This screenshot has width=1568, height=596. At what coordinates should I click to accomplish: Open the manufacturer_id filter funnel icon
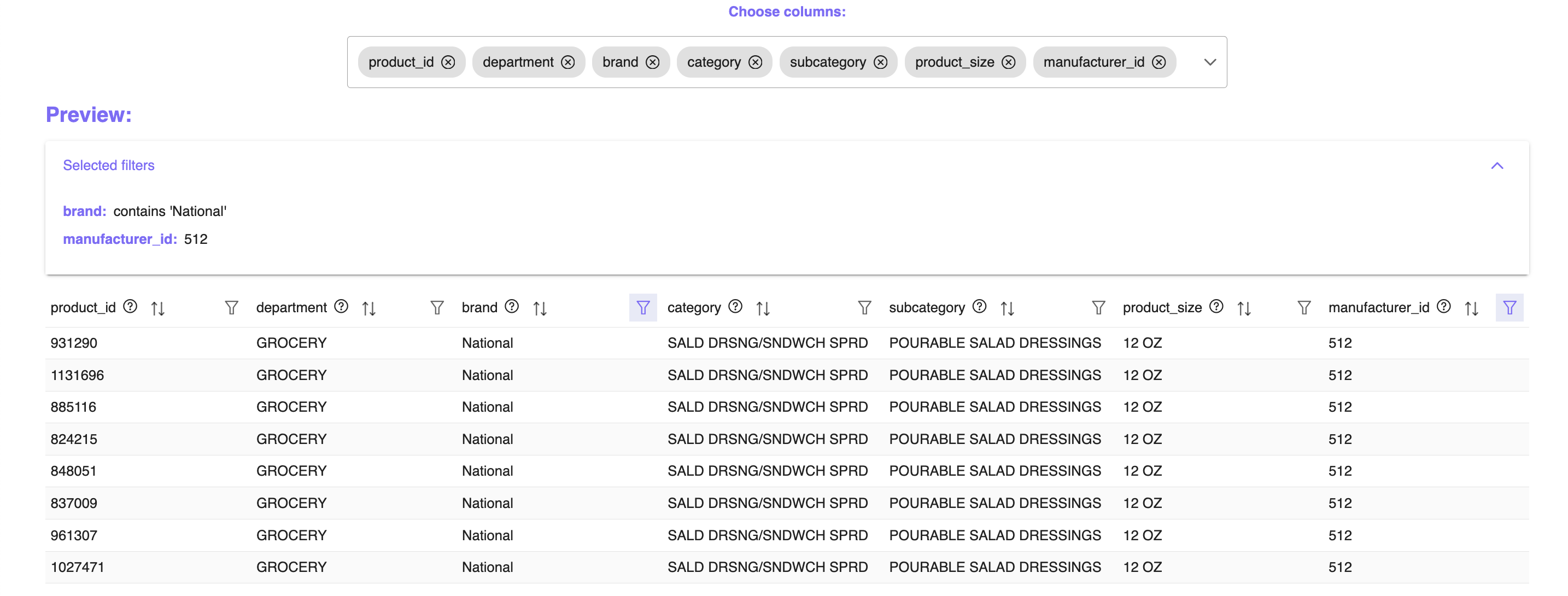point(1509,307)
